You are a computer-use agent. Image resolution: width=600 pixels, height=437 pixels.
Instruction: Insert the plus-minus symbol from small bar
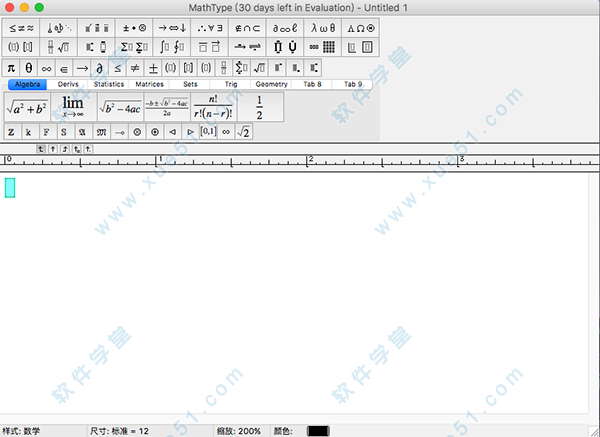(153, 68)
